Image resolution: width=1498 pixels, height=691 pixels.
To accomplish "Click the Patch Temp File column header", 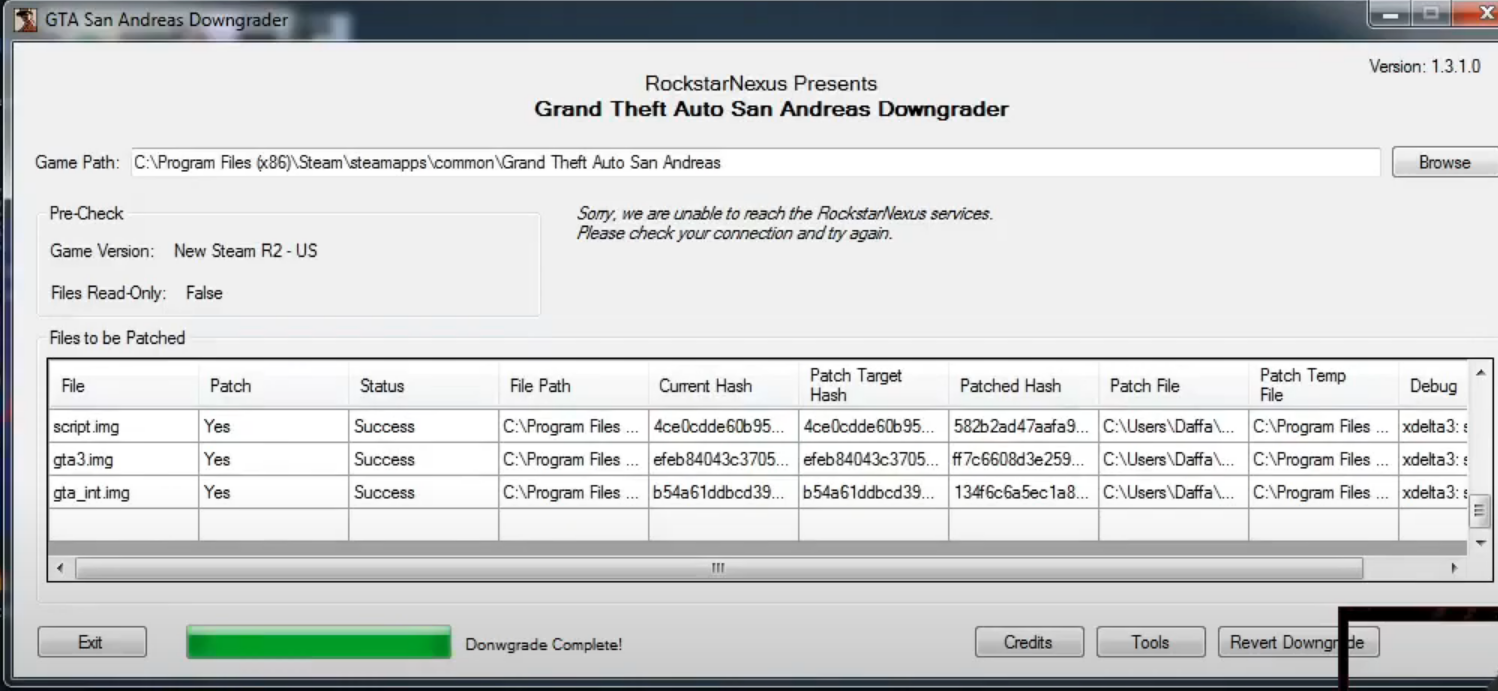I will [x=1323, y=385].
